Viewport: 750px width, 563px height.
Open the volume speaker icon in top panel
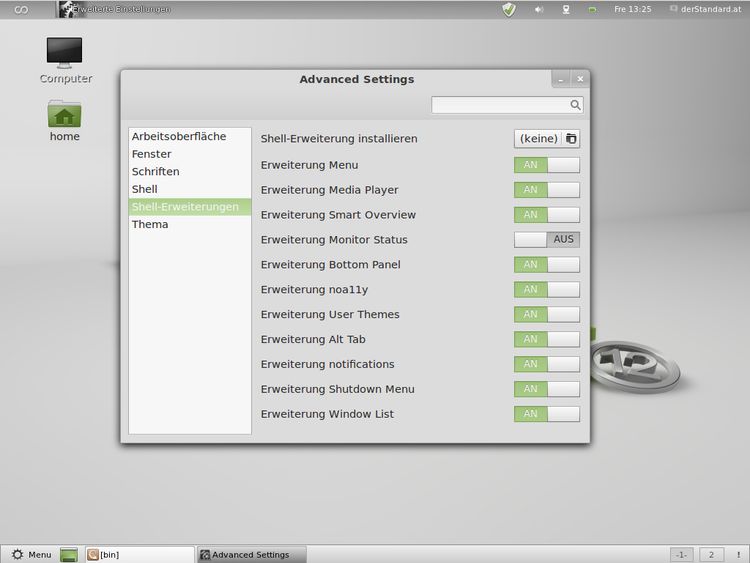pos(539,9)
